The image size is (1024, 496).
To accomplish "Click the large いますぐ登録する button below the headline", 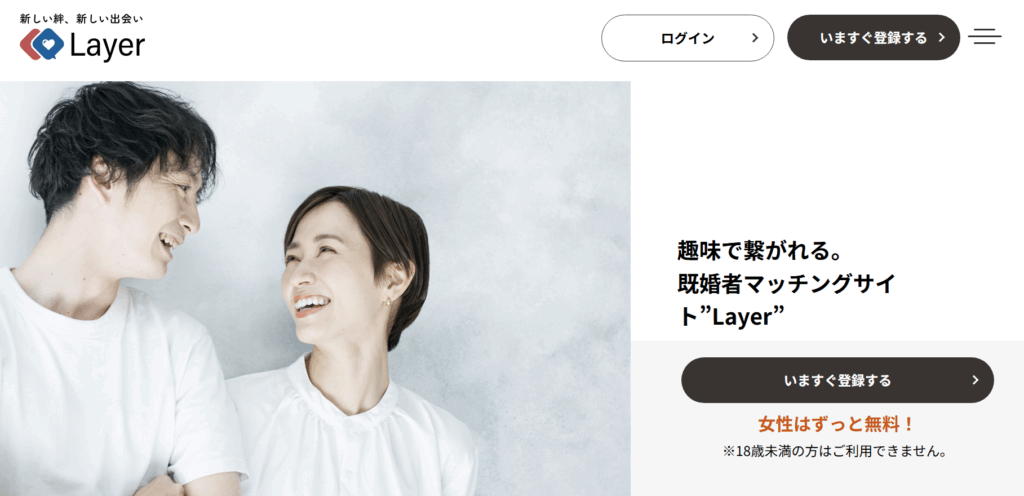I will click(837, 380).
